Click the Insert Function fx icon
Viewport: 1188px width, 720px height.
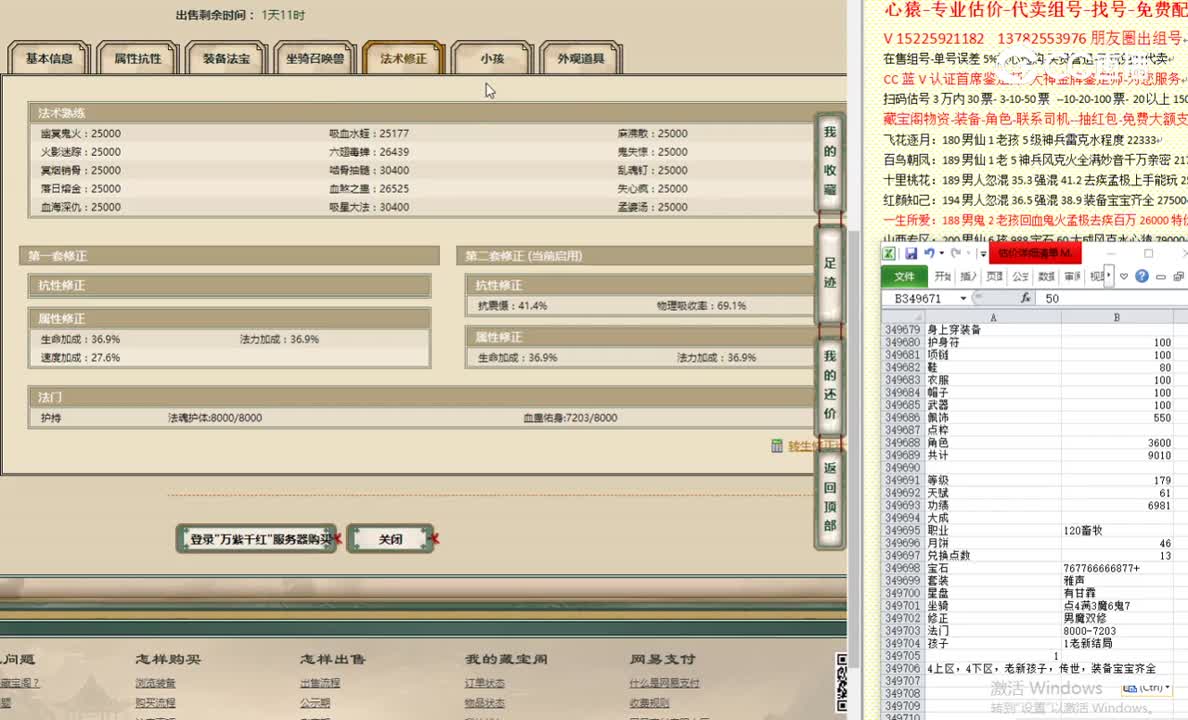pos(1025,296)
